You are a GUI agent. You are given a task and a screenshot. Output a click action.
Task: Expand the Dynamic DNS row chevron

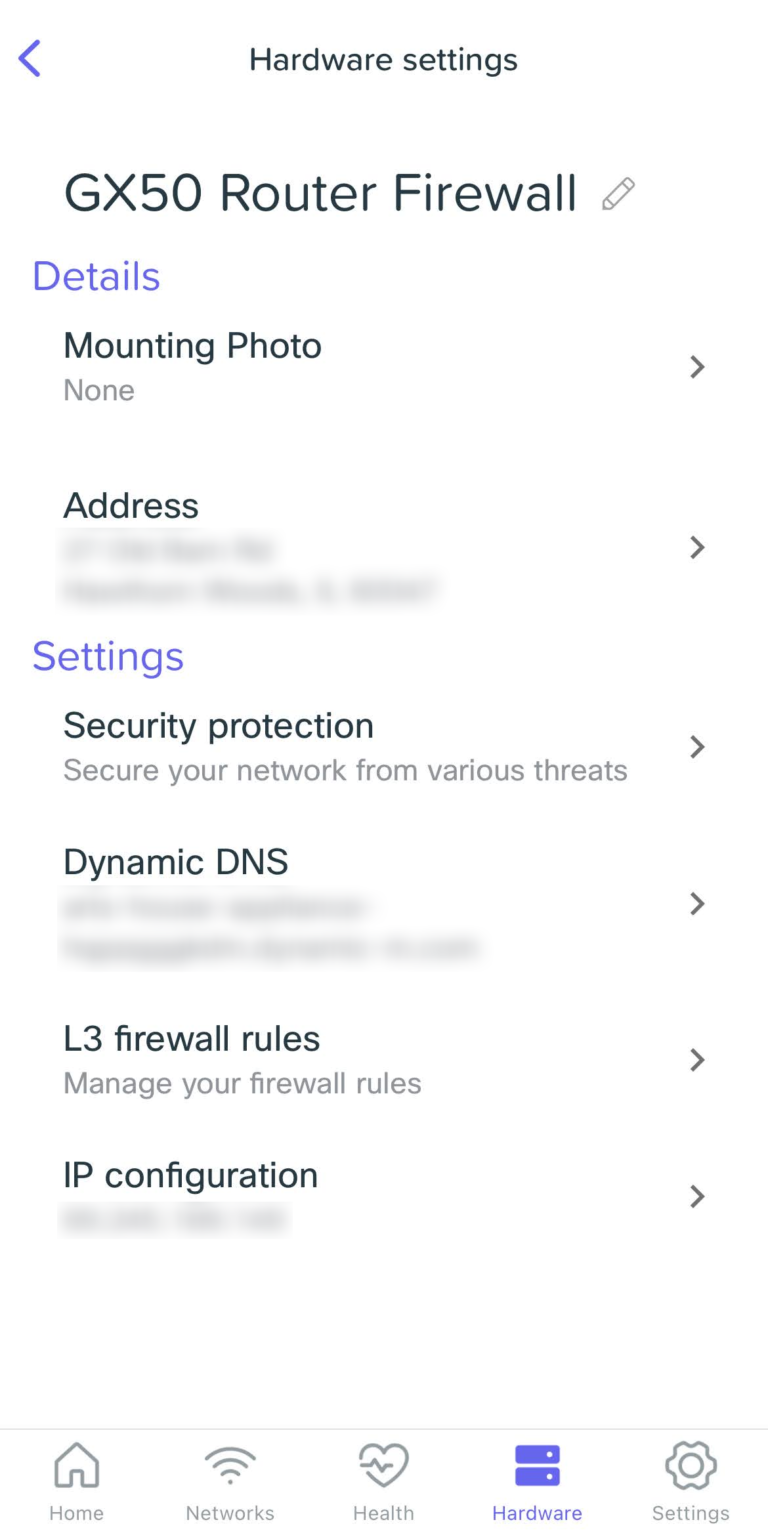(x=697, y=903)
